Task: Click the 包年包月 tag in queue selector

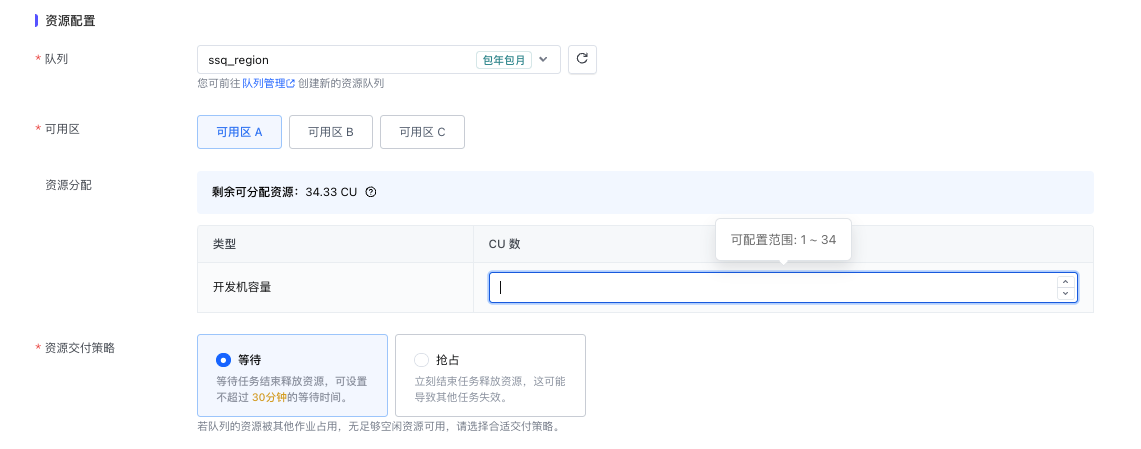Action: click(x=503, y=60)
